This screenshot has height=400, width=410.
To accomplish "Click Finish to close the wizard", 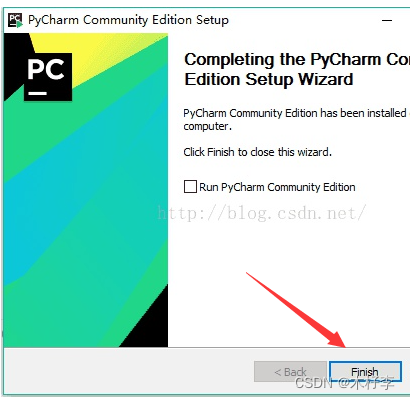I will tap(365, 371).
